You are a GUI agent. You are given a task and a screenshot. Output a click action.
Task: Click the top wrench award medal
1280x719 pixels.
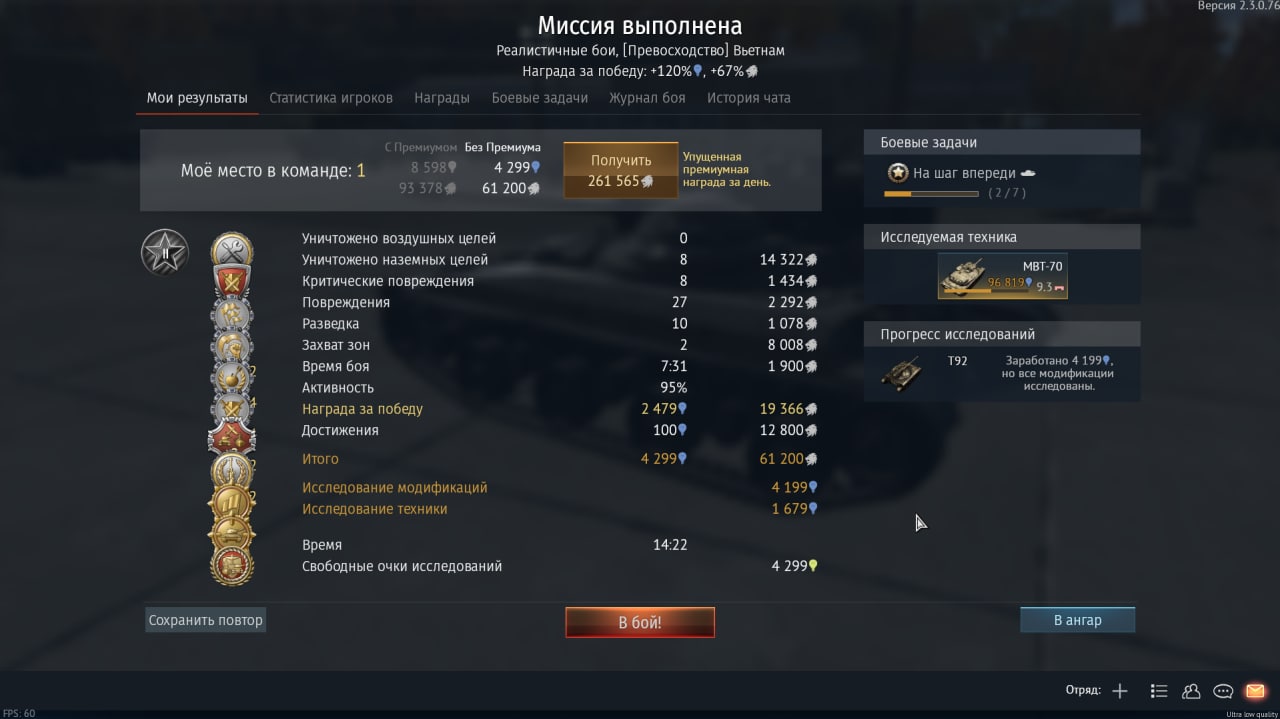(232, 250)
